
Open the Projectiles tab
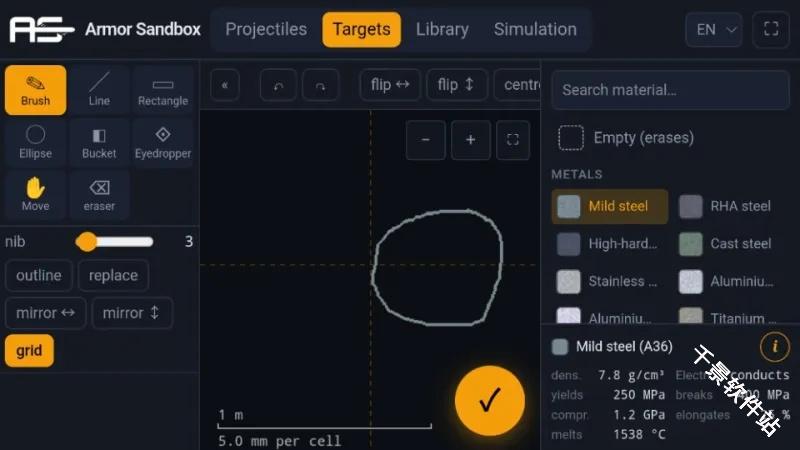click(266, 30)
